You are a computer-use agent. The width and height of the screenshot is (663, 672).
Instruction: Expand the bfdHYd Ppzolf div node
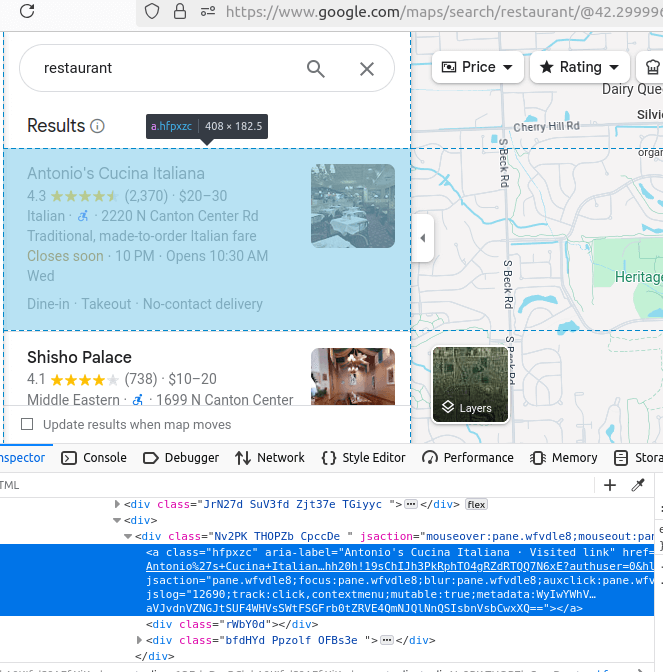pyautogui.click(x=139, y=640)
